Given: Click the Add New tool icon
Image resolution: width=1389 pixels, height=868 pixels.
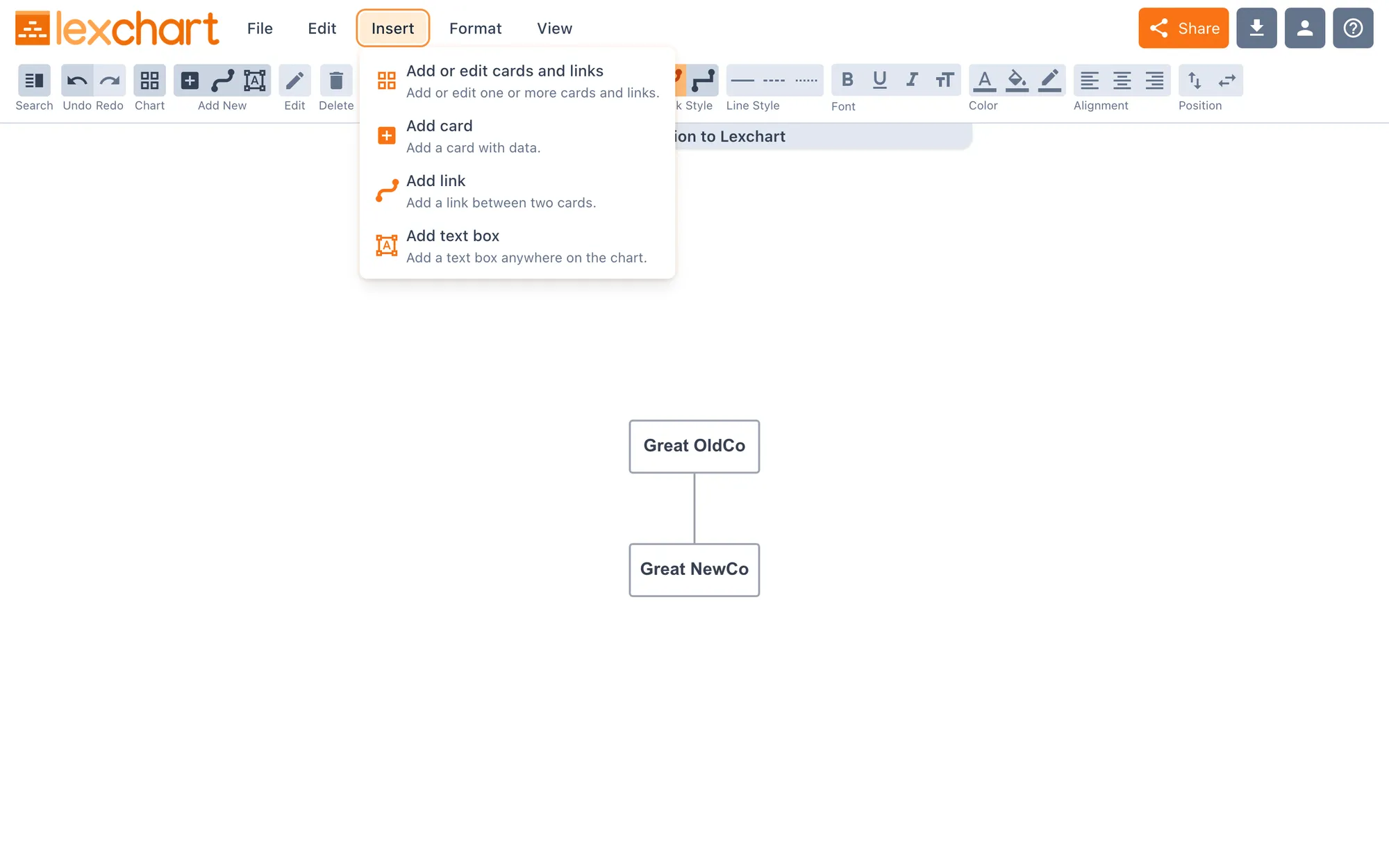Looking at the screenshot, I should click(190, 80).
